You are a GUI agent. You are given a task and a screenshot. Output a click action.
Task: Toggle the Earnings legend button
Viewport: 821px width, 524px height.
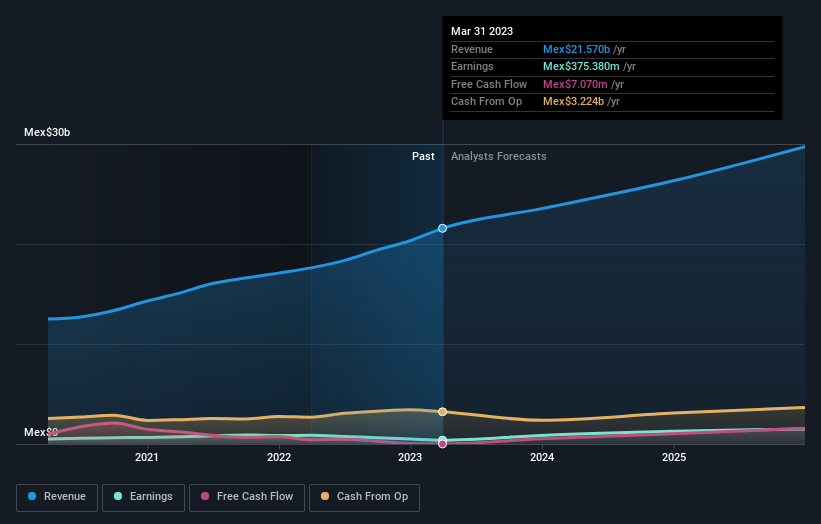coord(143,497)
